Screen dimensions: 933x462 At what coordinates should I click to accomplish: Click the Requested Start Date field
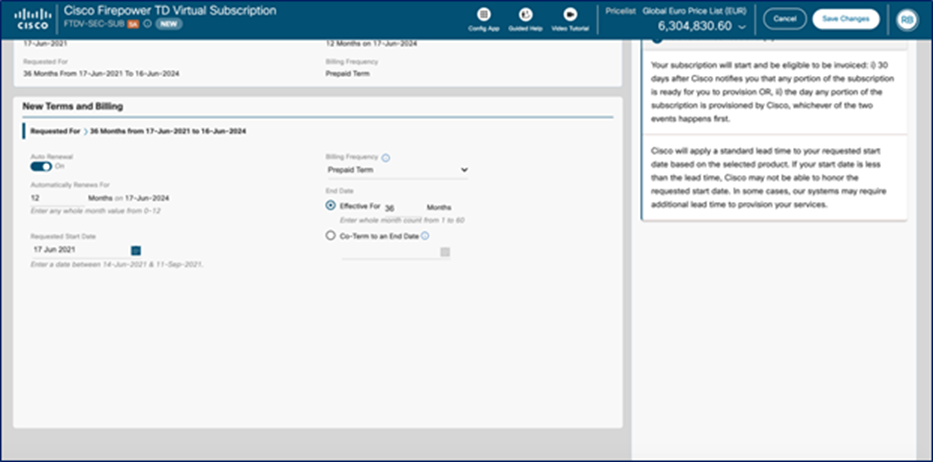(x=80, y=250)
